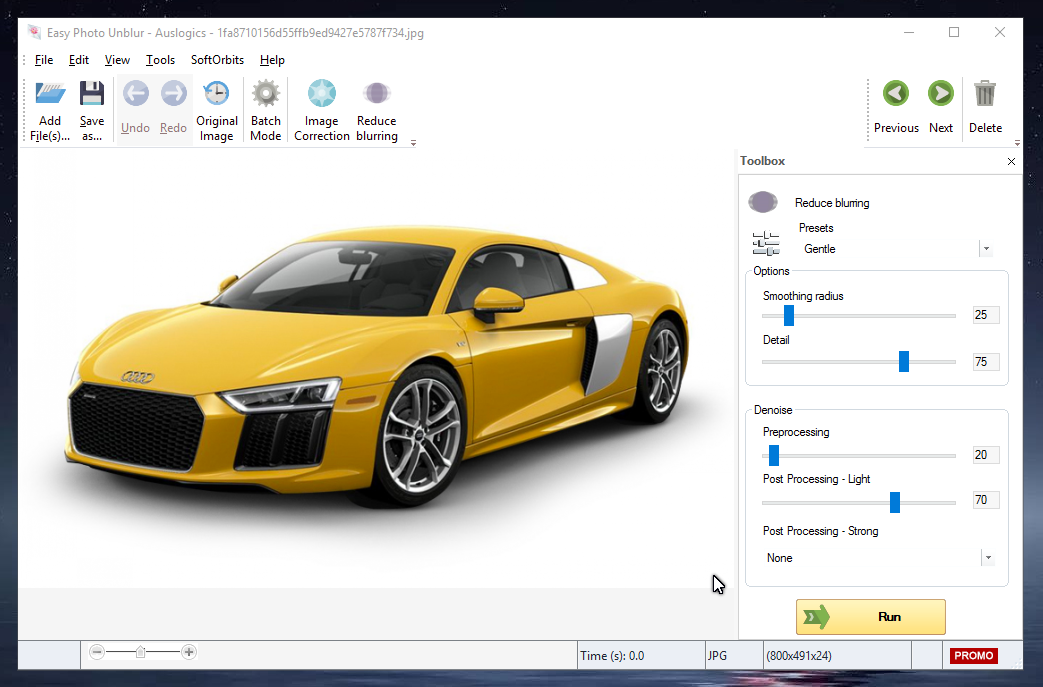Click the "Post Processing - Strong" label

[820, 531]
